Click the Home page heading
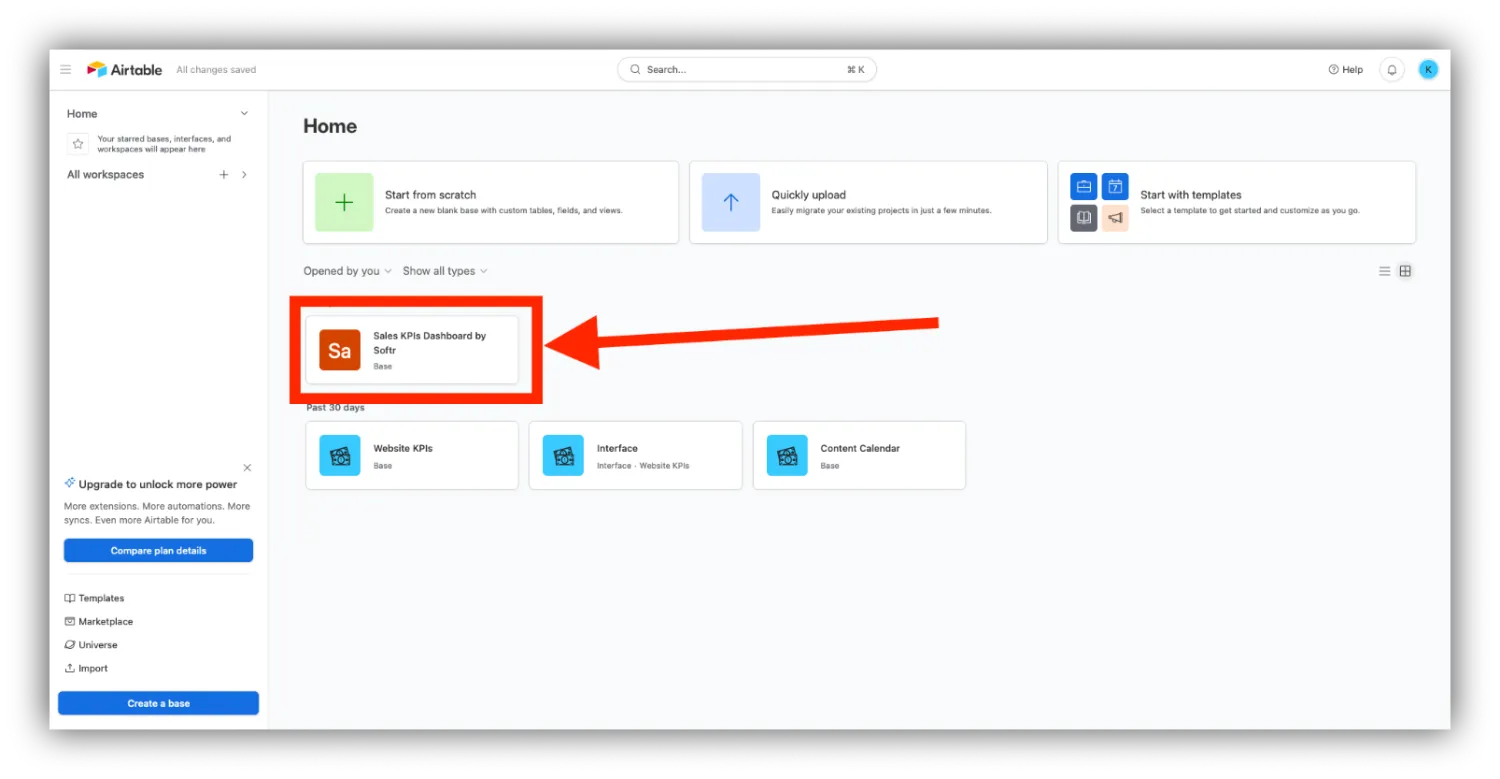The width and height of the screenshot is (1500, 779). pyautogui.click(x=330, y=126)
